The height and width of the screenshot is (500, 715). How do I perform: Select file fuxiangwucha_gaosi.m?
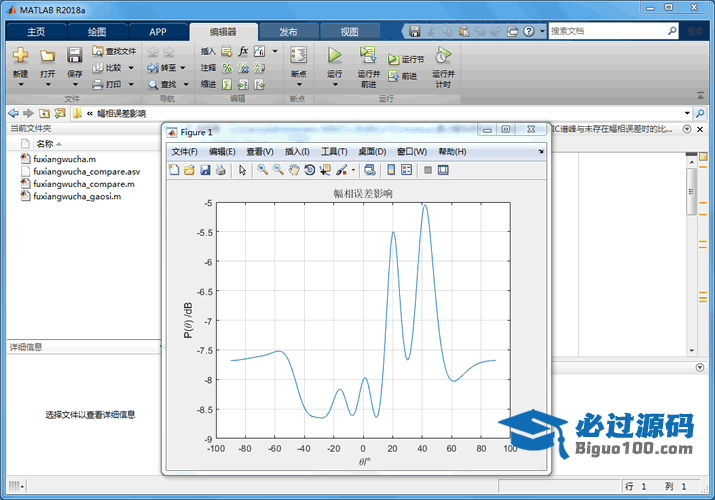click(71, 196)
